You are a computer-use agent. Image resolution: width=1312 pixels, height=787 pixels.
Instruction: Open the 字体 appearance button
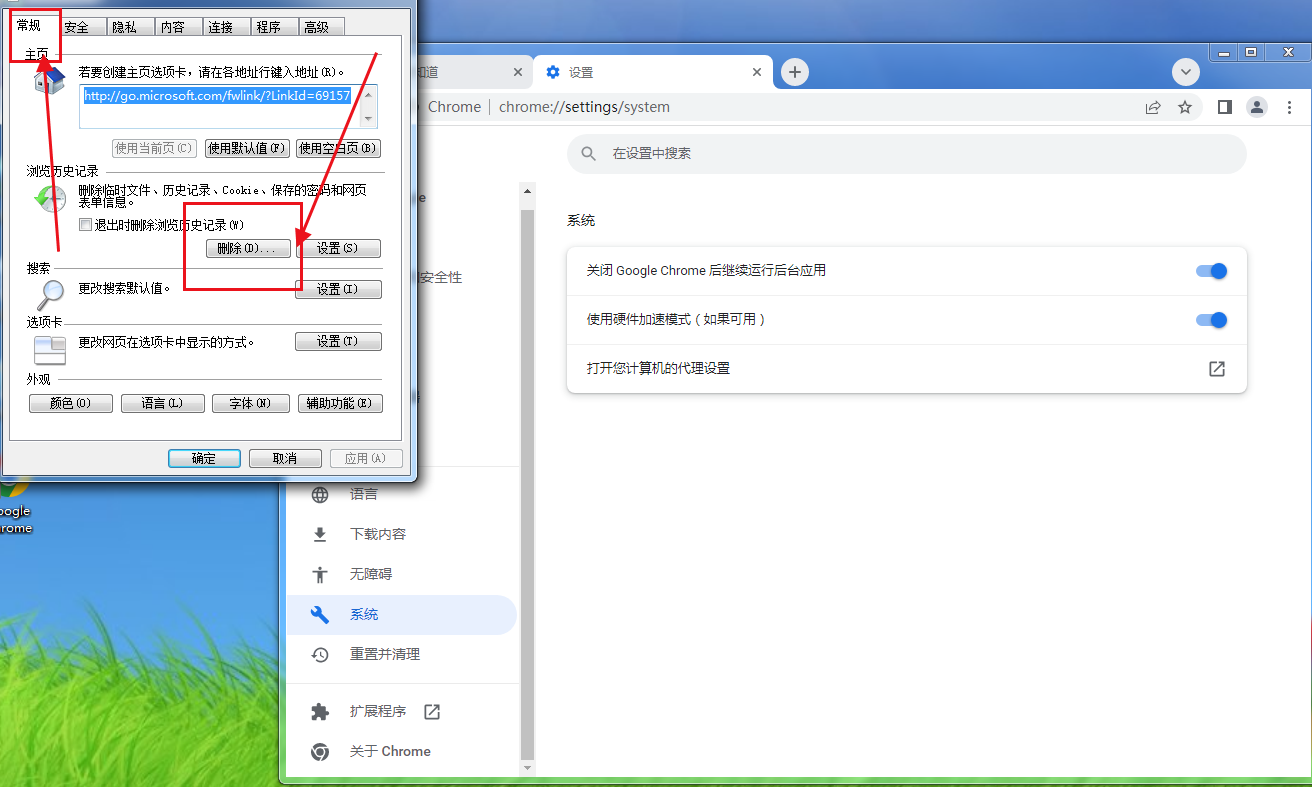tap(250, 403)
